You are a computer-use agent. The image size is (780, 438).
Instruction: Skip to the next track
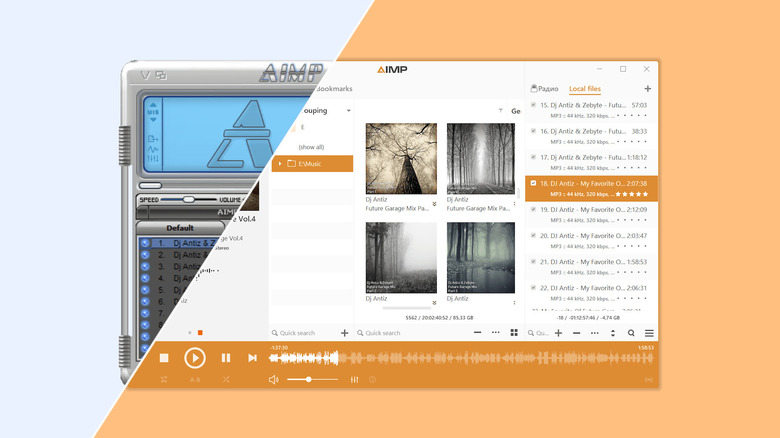click(253, 358)
